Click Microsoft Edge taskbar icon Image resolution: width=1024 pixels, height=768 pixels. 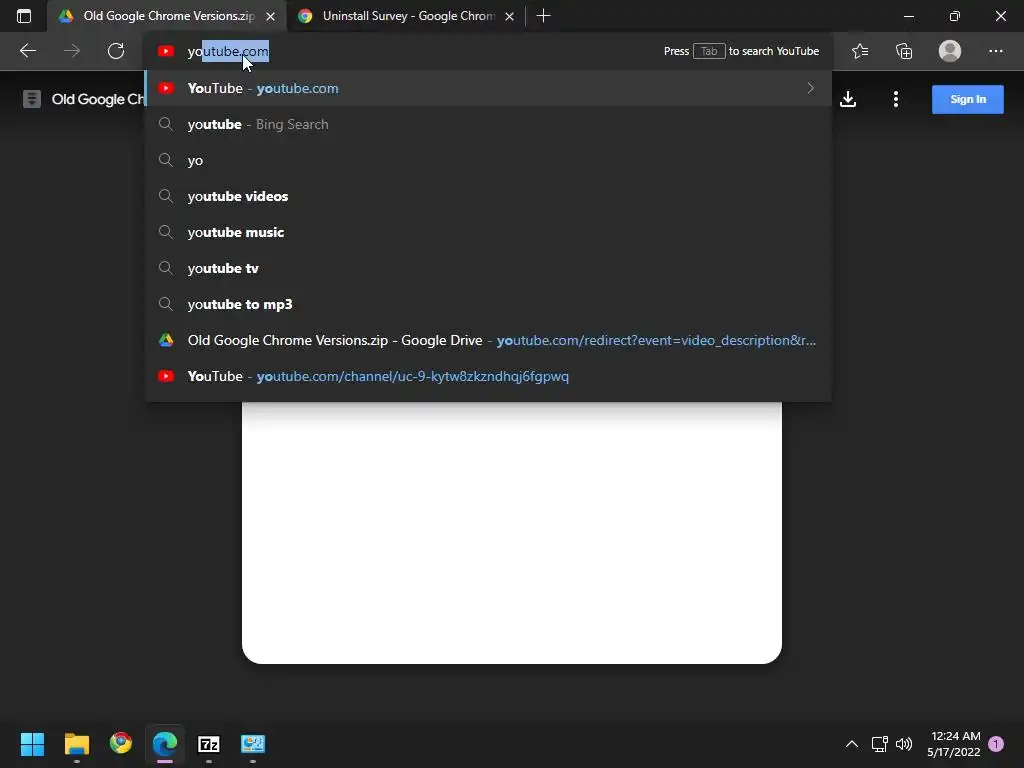pyautogui.click(x=165, y=743)
